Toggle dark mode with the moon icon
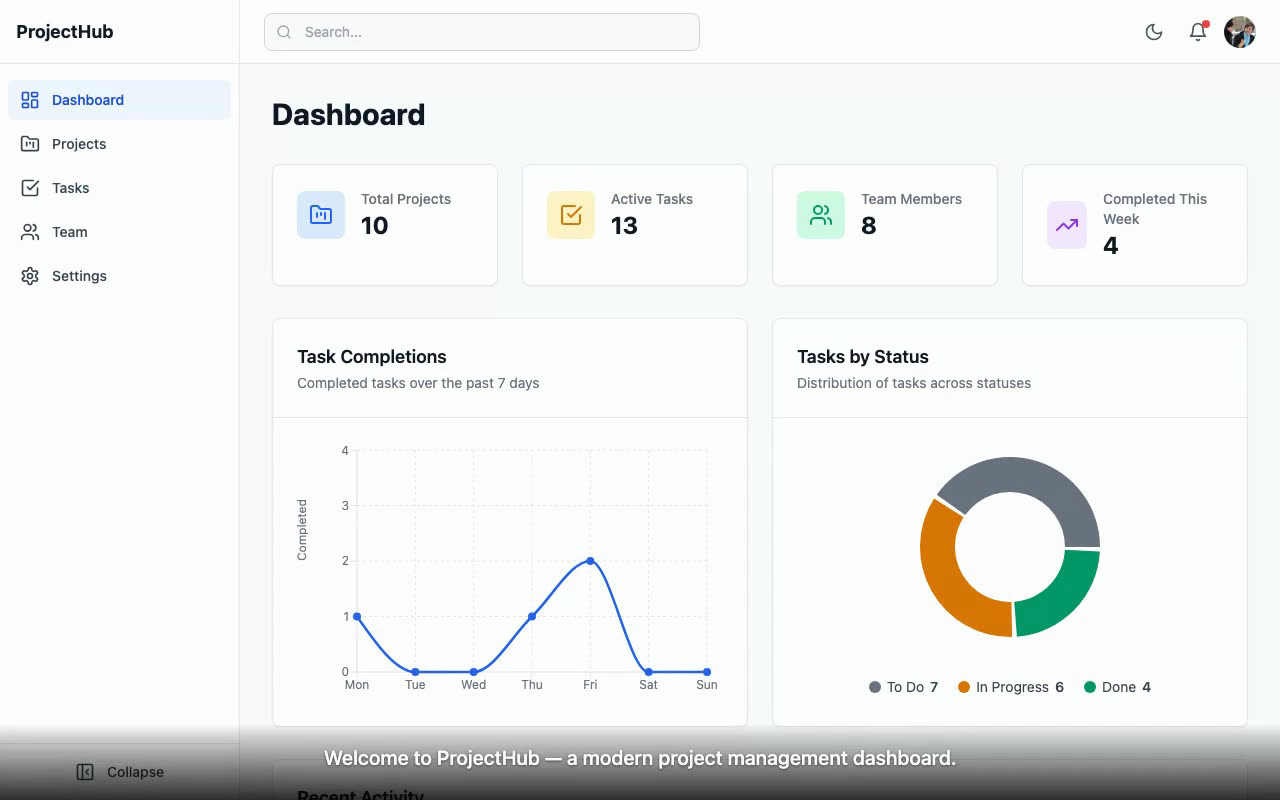The height and width of the screenshot is (800, 1280). 1154,32
